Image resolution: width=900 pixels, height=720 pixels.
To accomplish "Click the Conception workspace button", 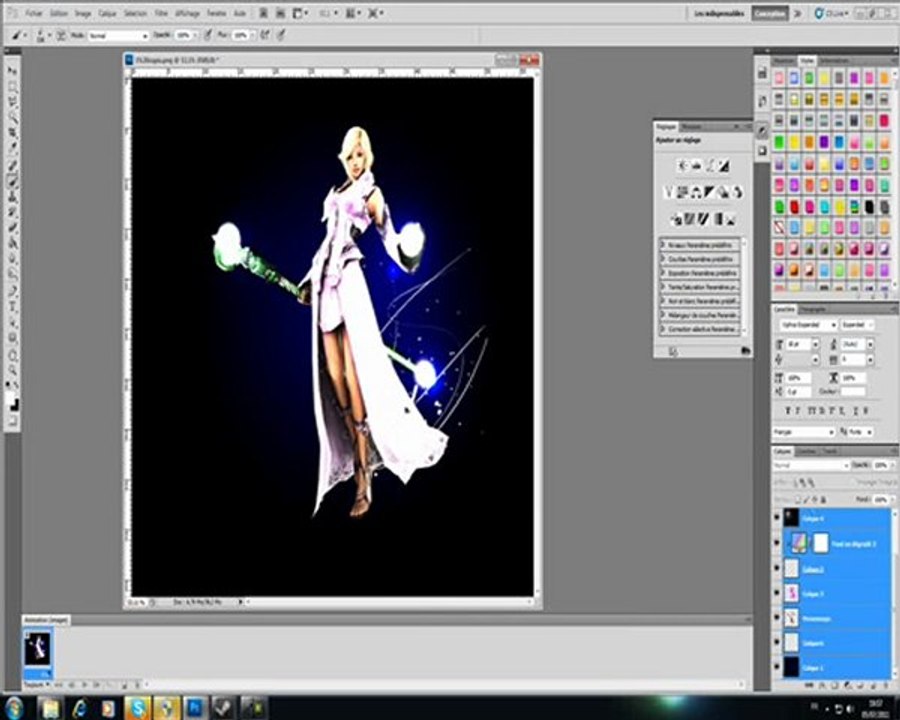I will click(770, 13).
